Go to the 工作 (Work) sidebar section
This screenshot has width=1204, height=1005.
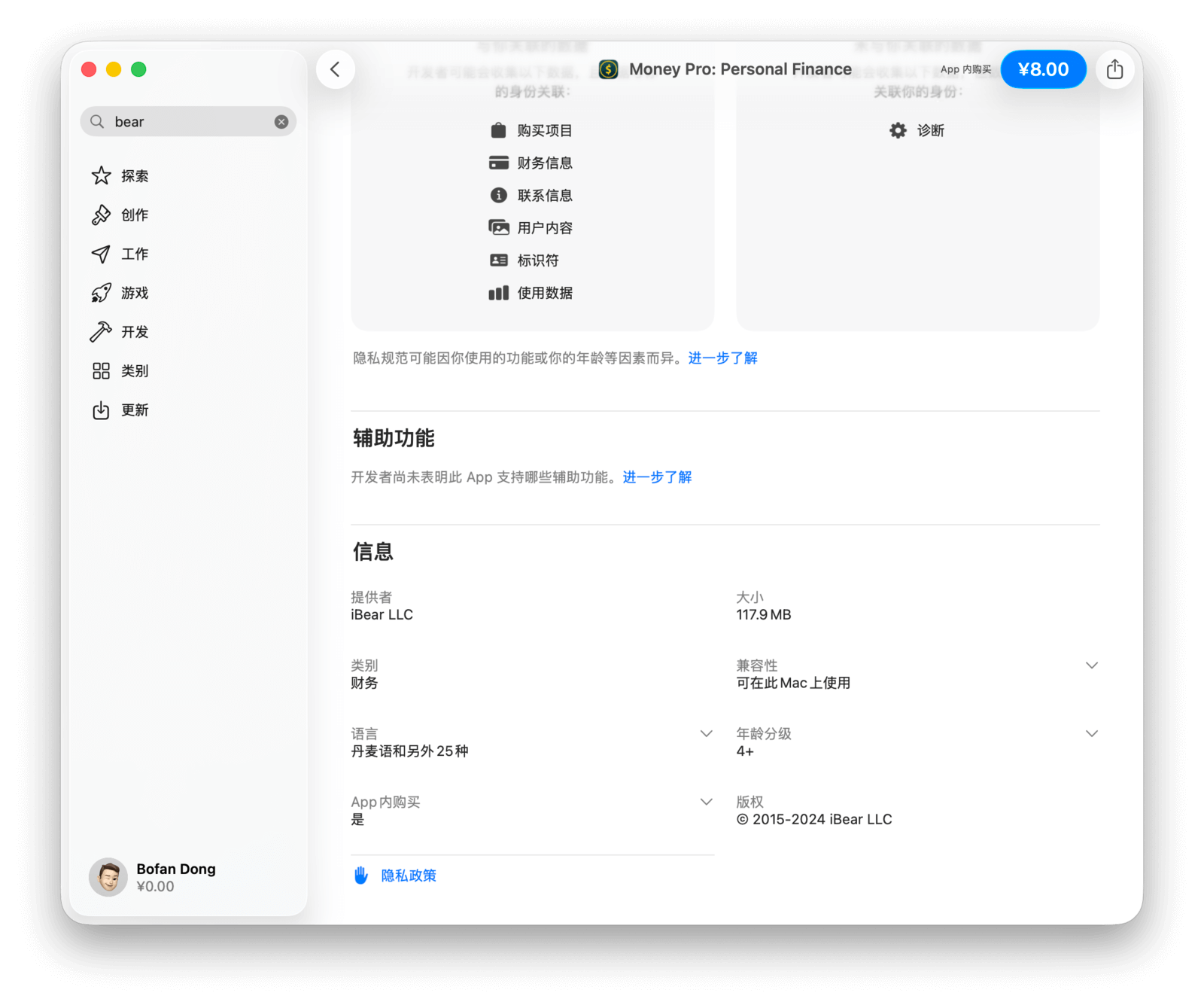pyautogui.click(x=120, y=254)
